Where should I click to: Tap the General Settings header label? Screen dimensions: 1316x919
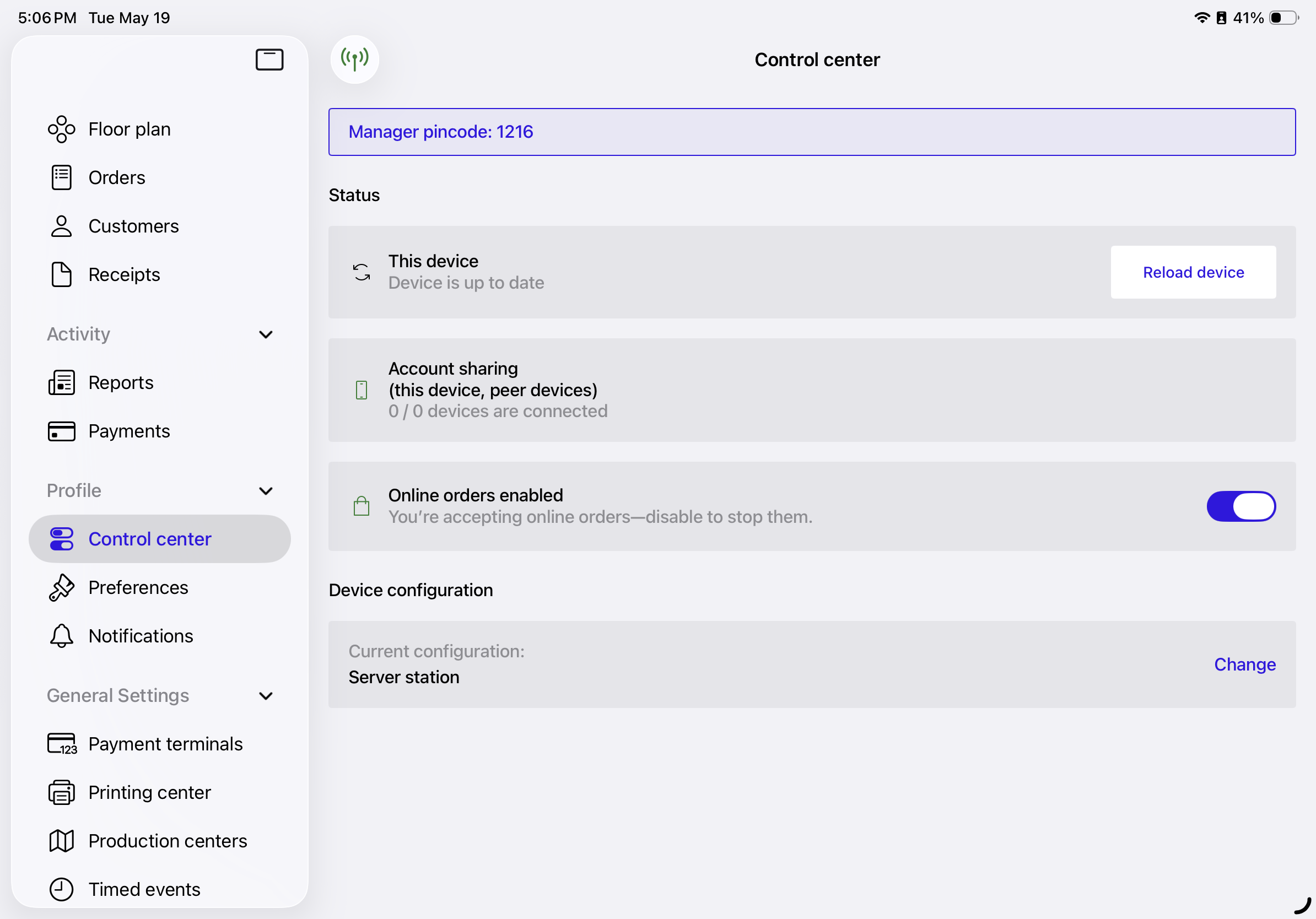pyautogui.click(x=118, y=696)
